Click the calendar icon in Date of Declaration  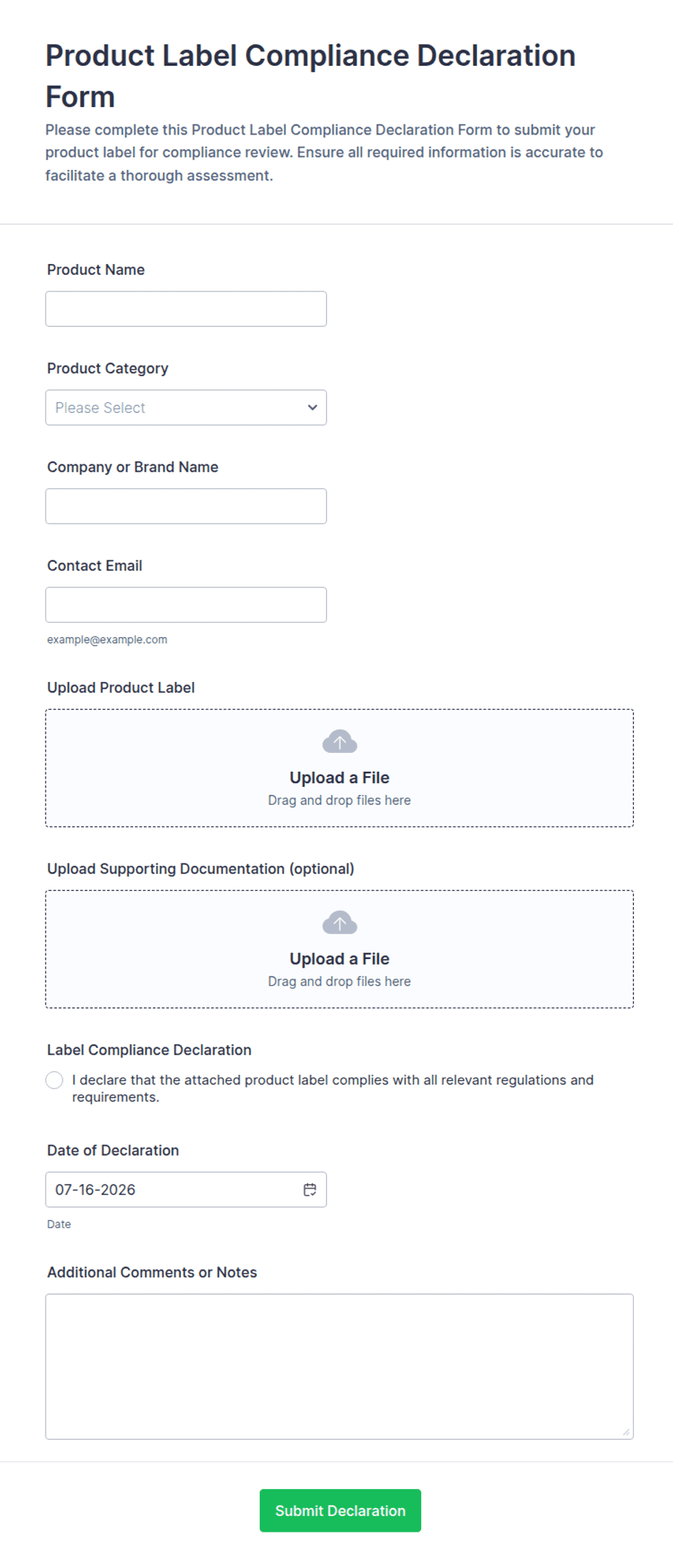[310, 1190]
